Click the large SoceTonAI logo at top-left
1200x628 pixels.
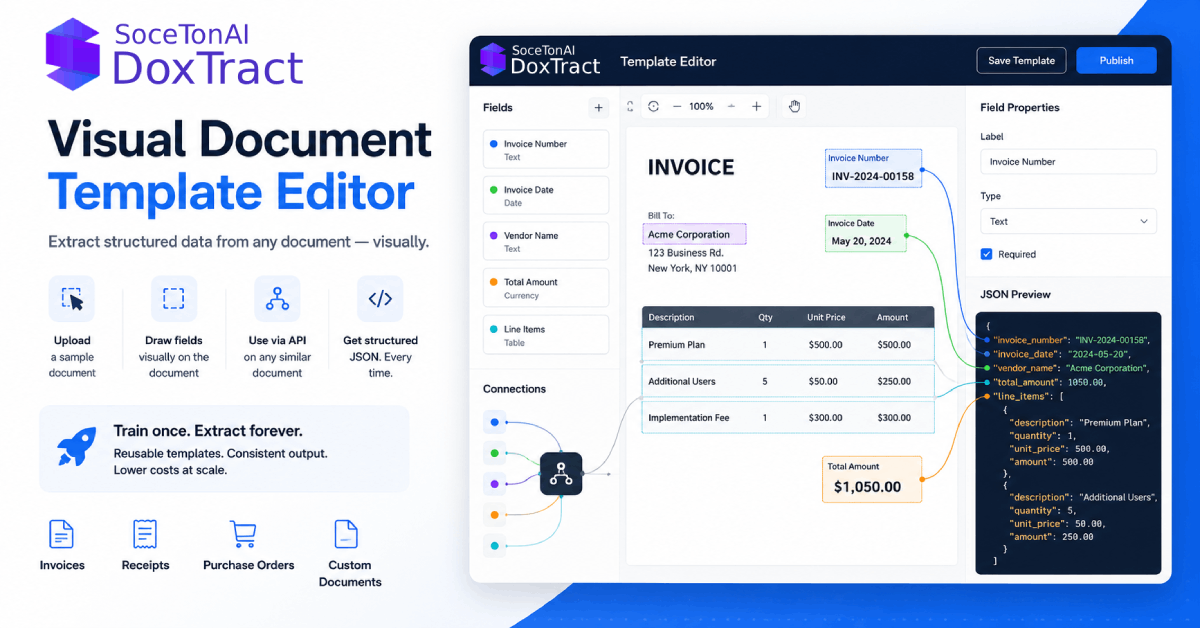[x=175, y=55]
